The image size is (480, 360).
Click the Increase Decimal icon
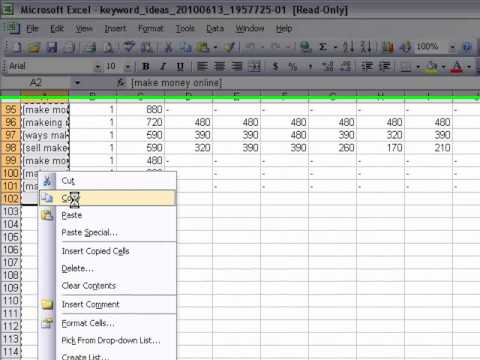click(328, 66)
